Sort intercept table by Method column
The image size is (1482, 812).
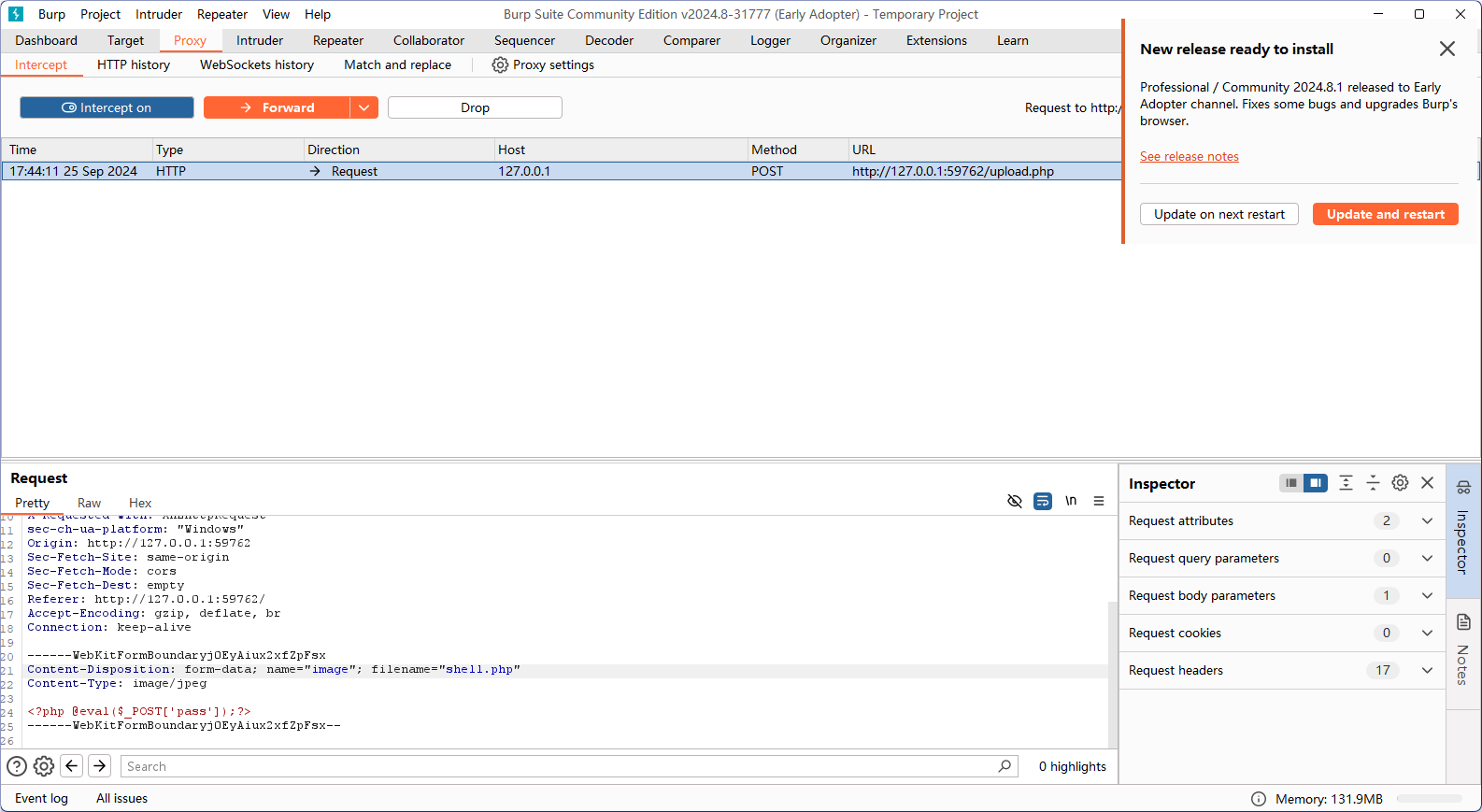coord(797,150)
